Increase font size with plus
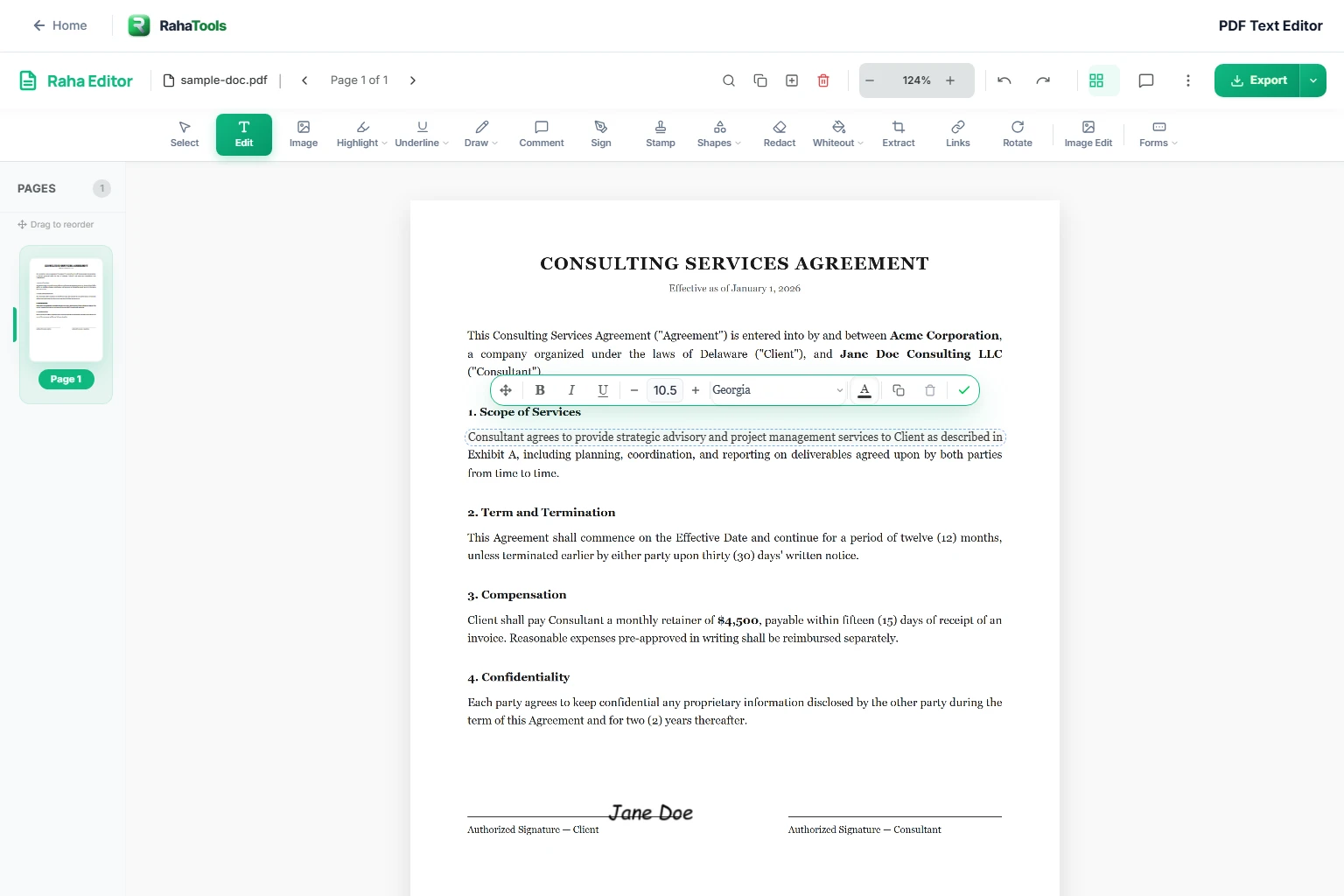This screenshot has height=896, width=1344. [696, 390]
